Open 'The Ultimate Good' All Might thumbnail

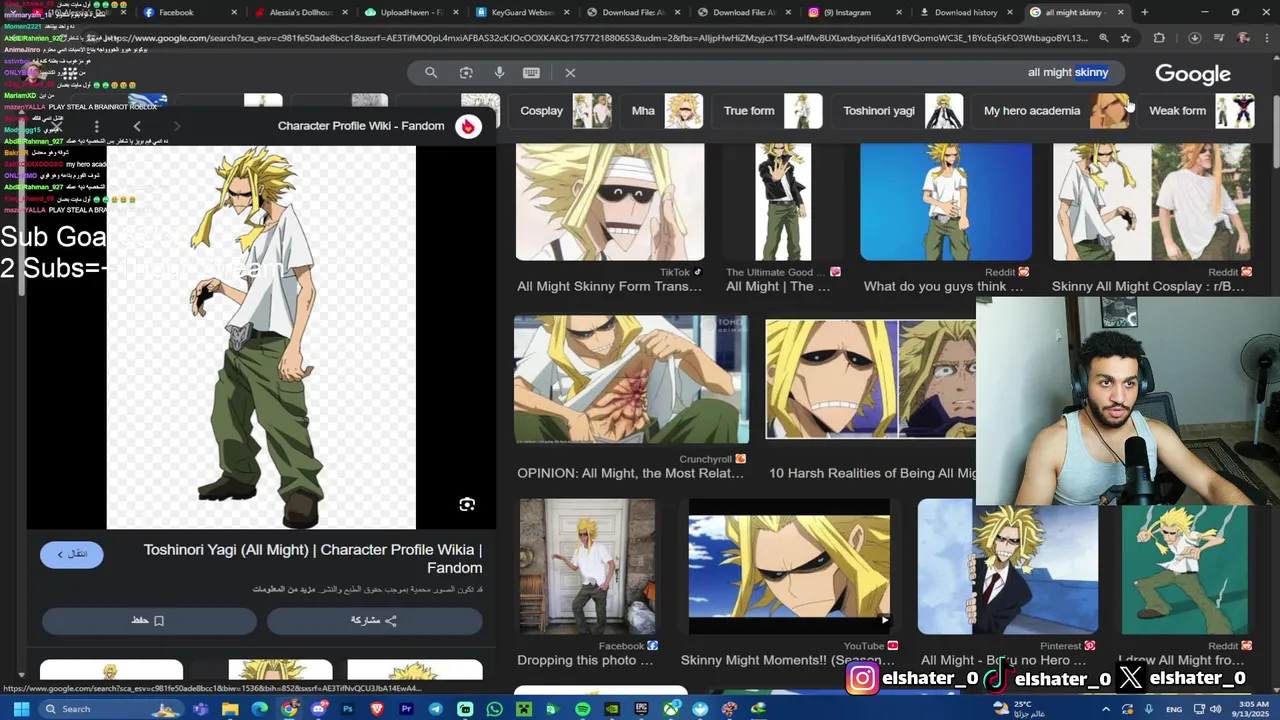click(x=783, y=202)
